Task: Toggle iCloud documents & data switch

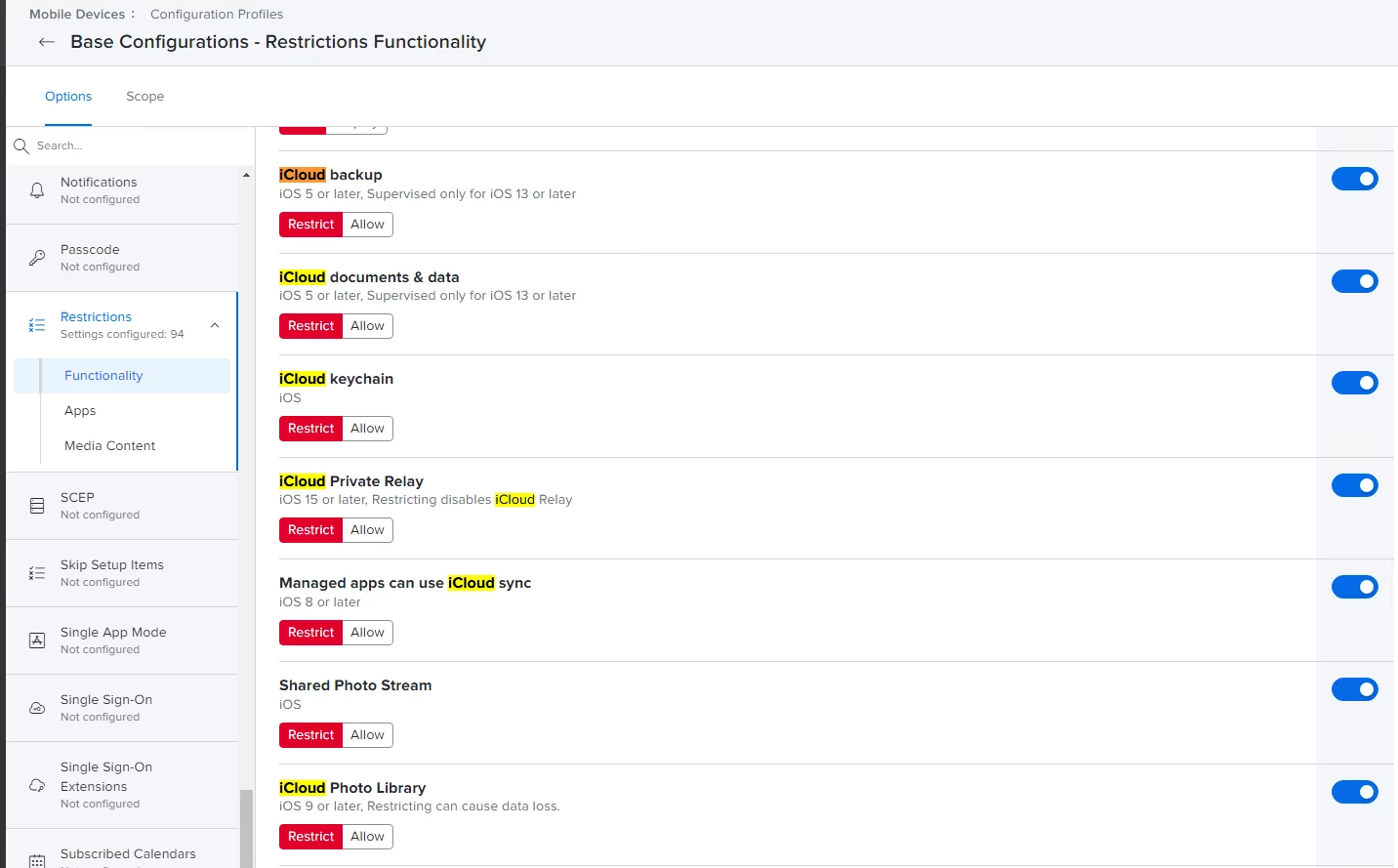Action: point(1355,281)
